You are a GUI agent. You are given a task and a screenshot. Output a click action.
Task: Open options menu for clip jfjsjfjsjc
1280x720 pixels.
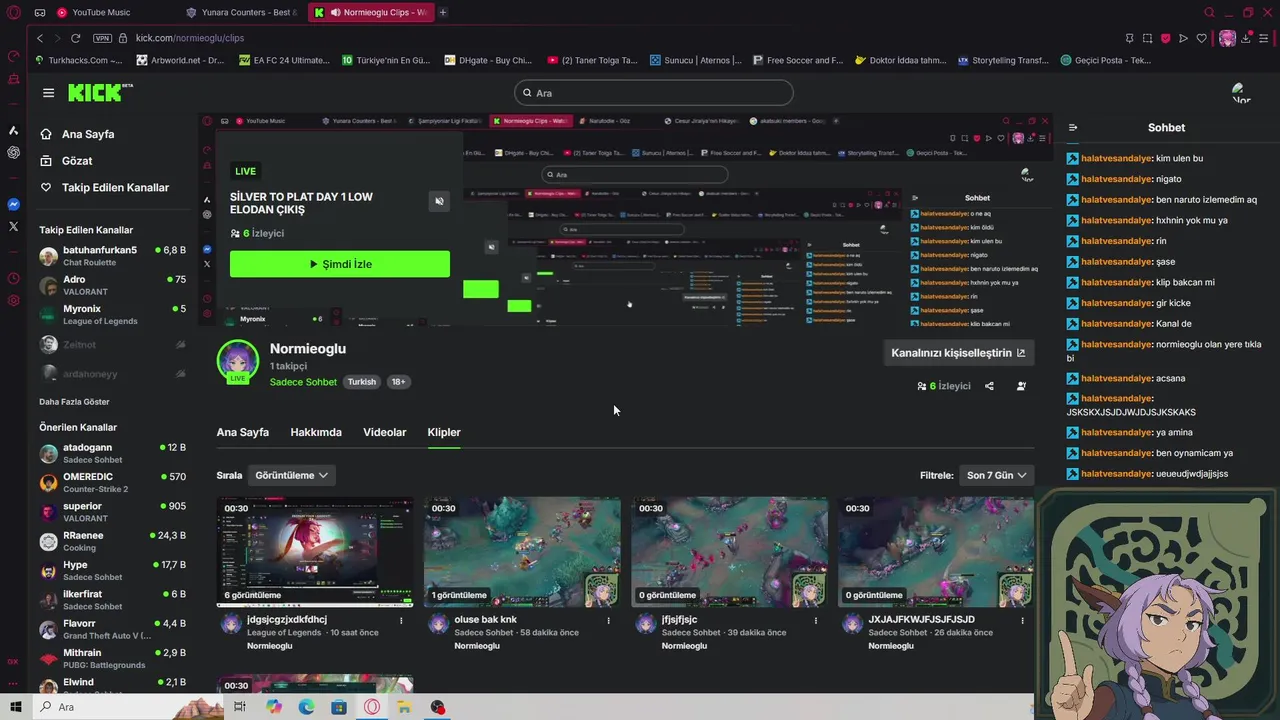[x=815, y=620]
